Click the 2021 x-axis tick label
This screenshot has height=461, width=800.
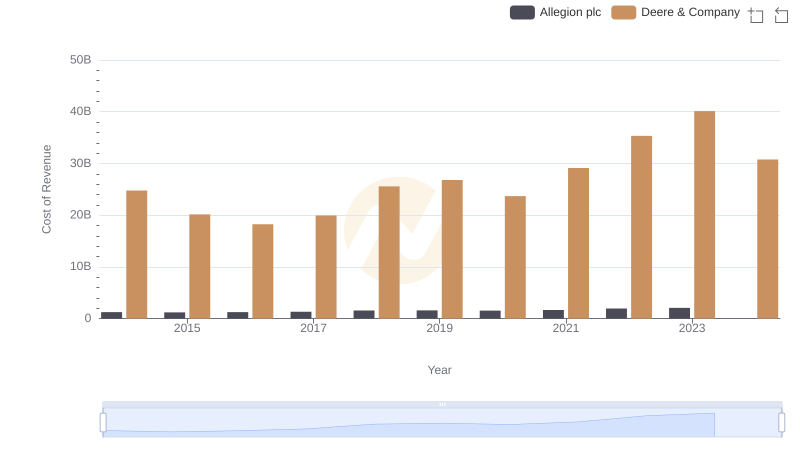[566, 328]
